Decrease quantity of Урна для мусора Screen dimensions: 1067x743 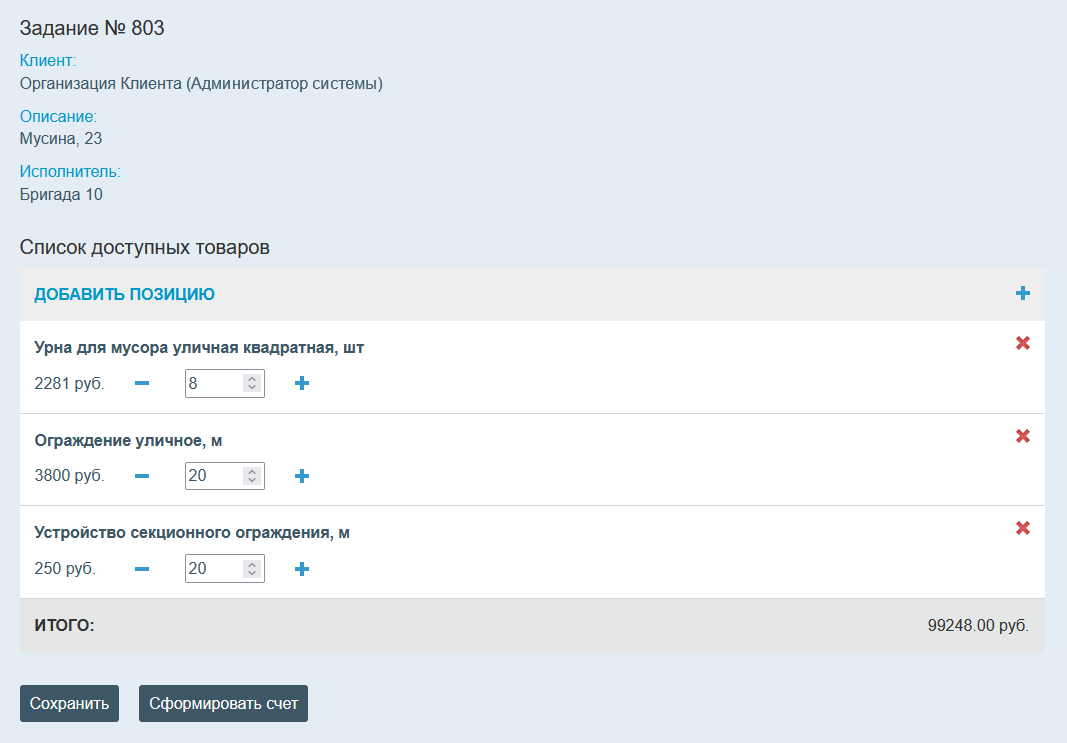click(142, 384)
